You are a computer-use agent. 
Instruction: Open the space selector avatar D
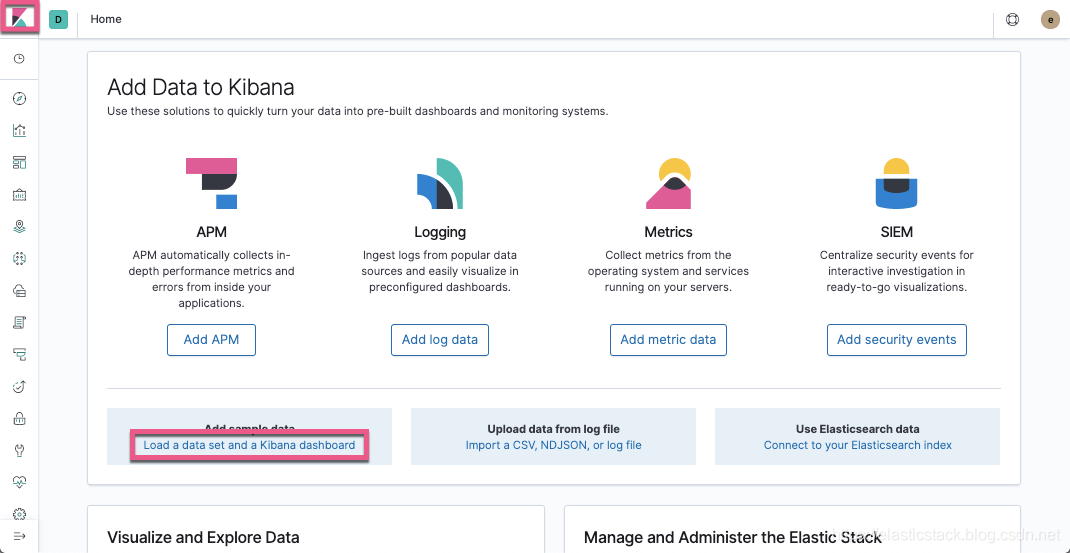pos(58,20)
